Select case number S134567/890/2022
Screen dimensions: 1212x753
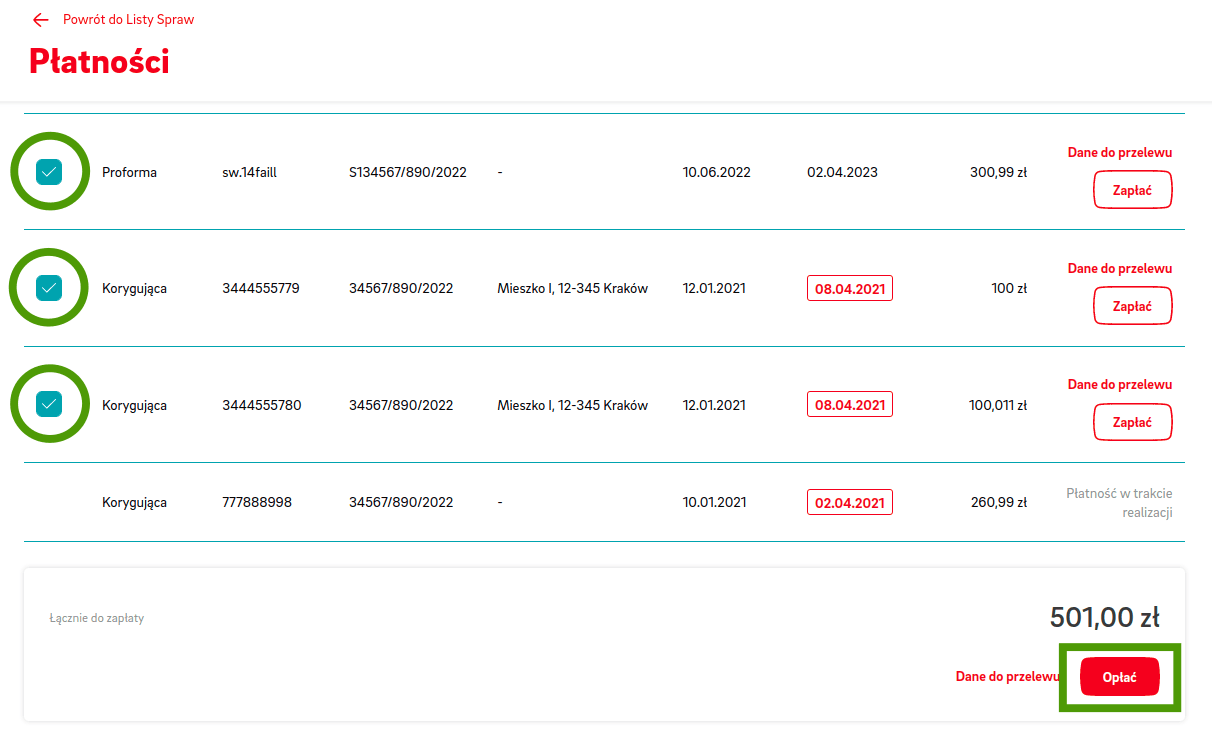[407, 173]
